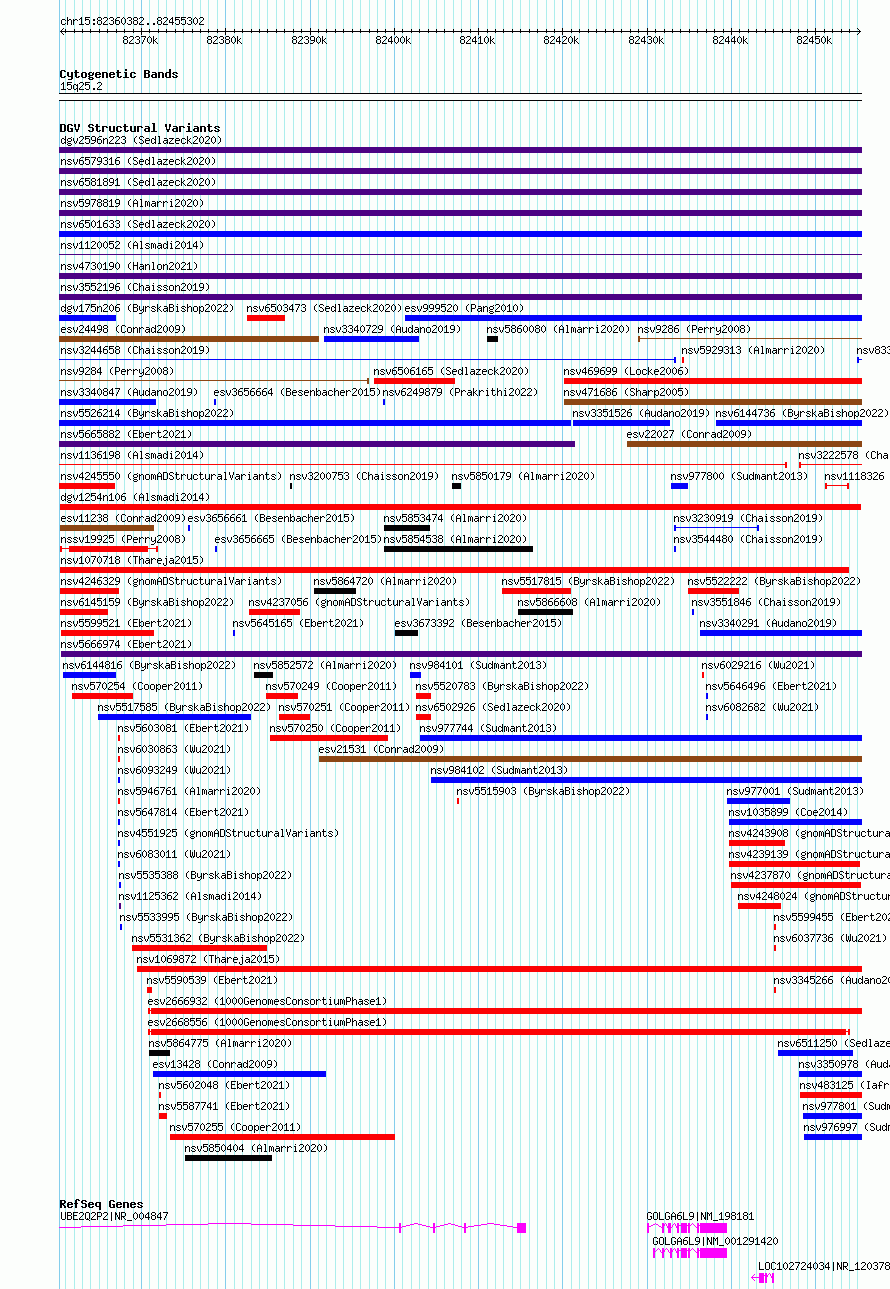Select the 15q25.2 band label

tap(81, 86)
